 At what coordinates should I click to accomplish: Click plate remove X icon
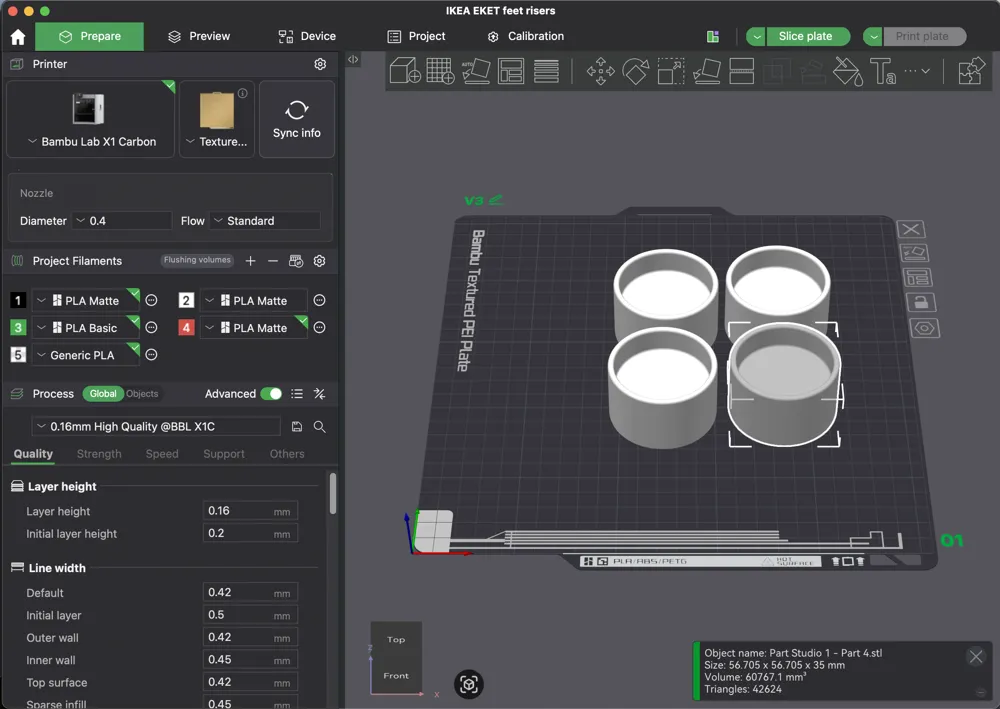click(911, 229)
